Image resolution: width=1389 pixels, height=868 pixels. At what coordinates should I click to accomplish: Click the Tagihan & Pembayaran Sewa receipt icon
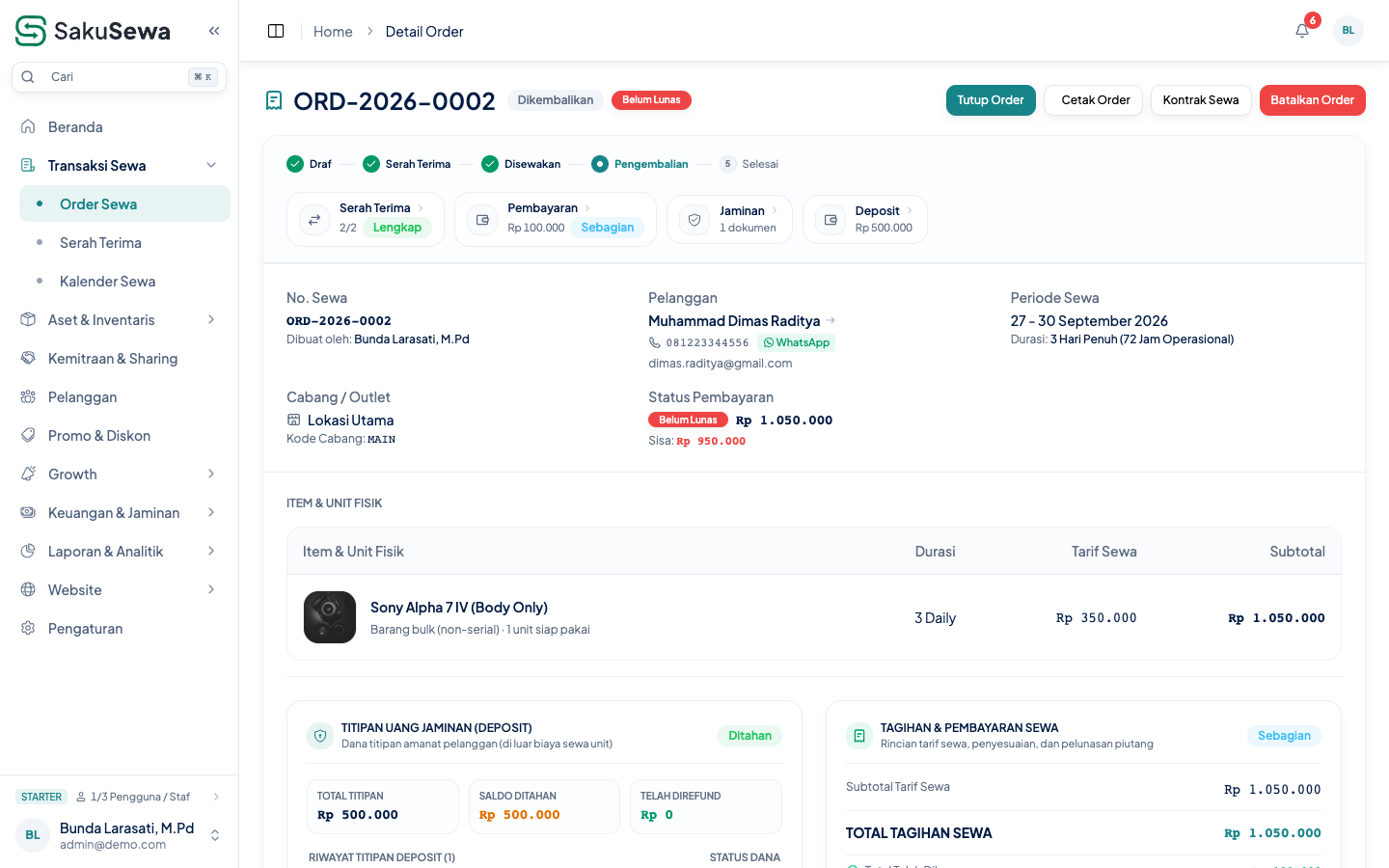pos(859,736)
